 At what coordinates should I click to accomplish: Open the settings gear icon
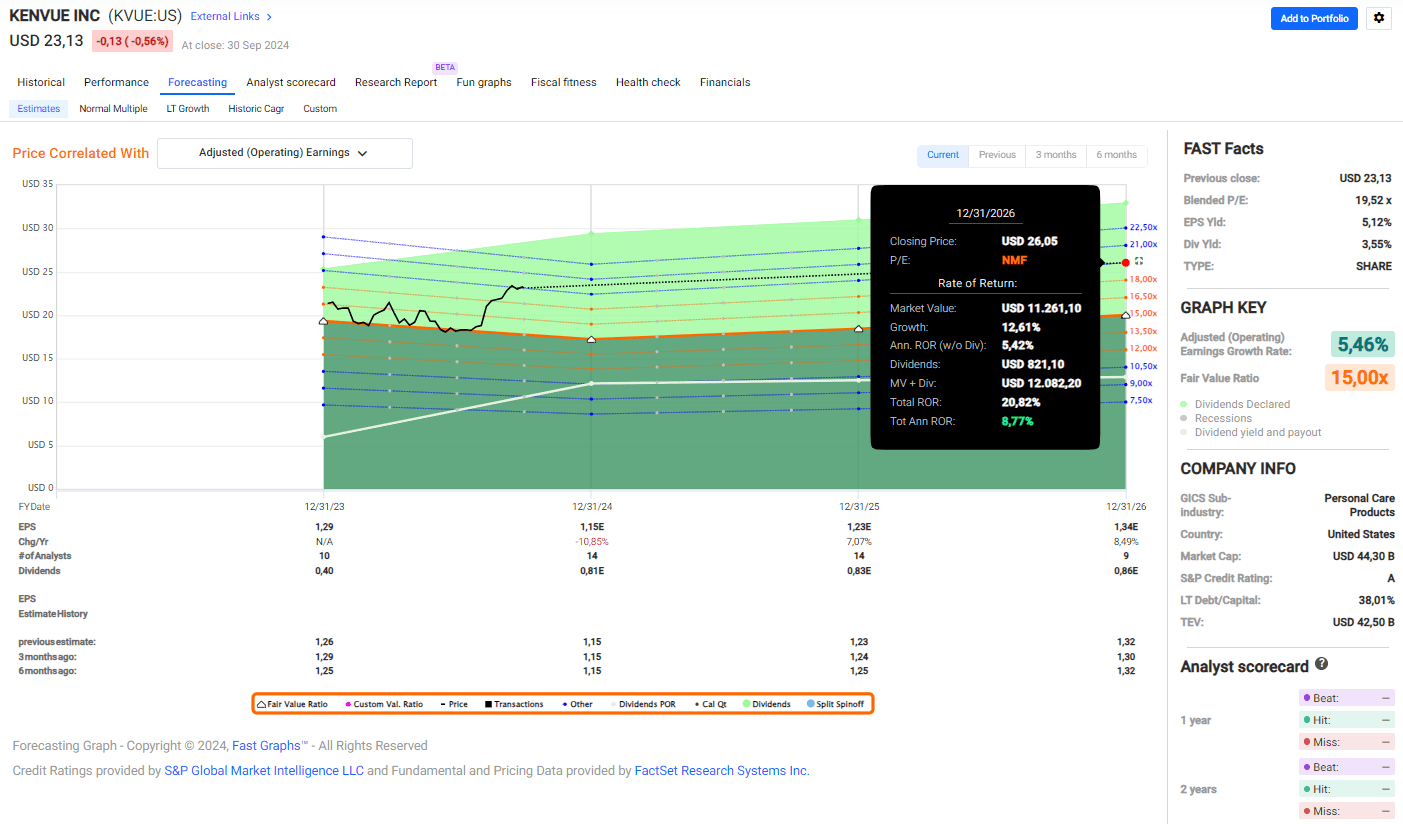pyautogui.click(x=1378, y=18)
